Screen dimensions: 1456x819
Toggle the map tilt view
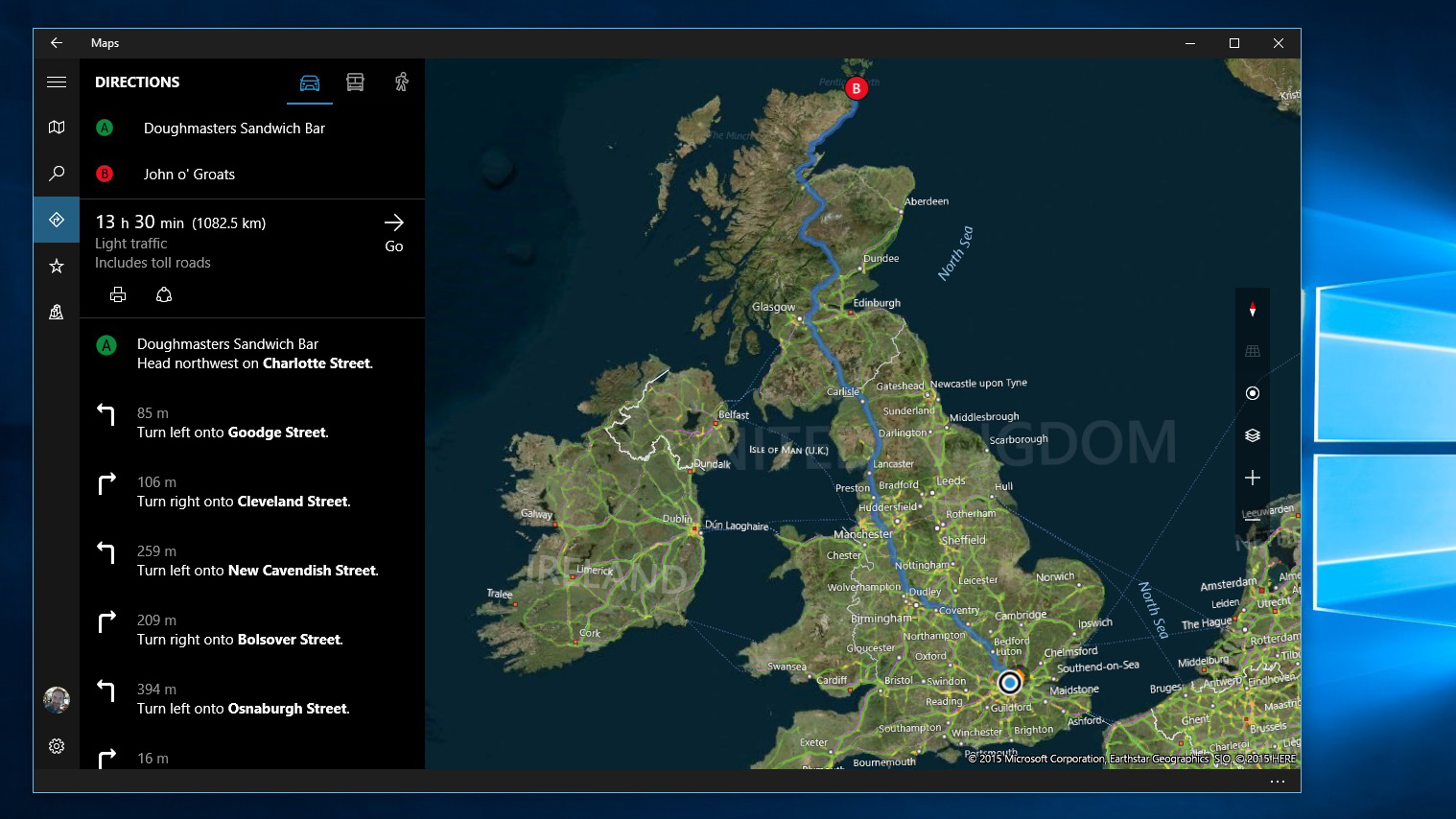click(1253, 350)
